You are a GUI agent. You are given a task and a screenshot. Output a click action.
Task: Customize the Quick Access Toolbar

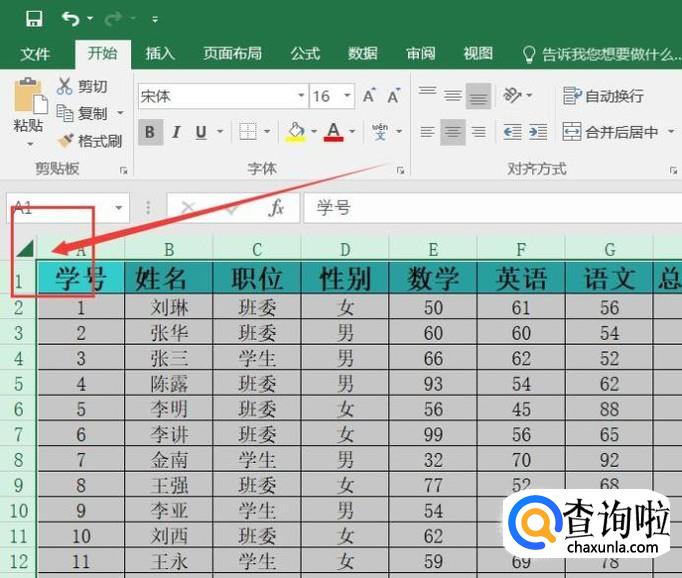coord(155,19)
